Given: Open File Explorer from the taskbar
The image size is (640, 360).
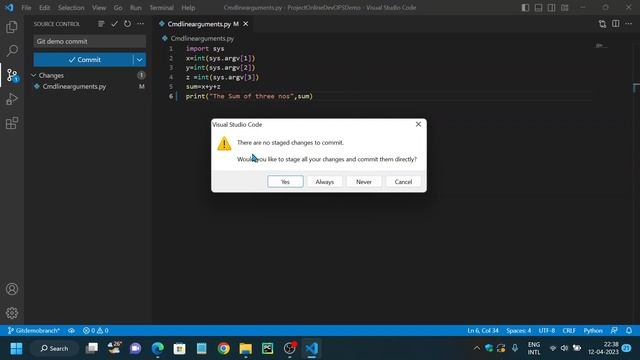Looking at the screenshot, I should (246, 349).
